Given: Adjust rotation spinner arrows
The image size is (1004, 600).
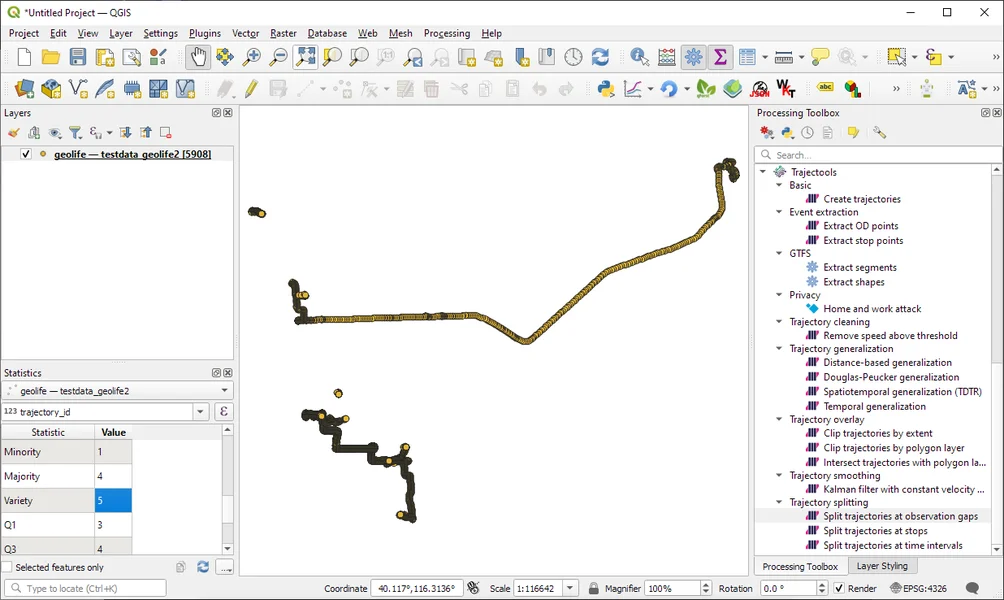Looking at the screenshot, I should [822, 588].
